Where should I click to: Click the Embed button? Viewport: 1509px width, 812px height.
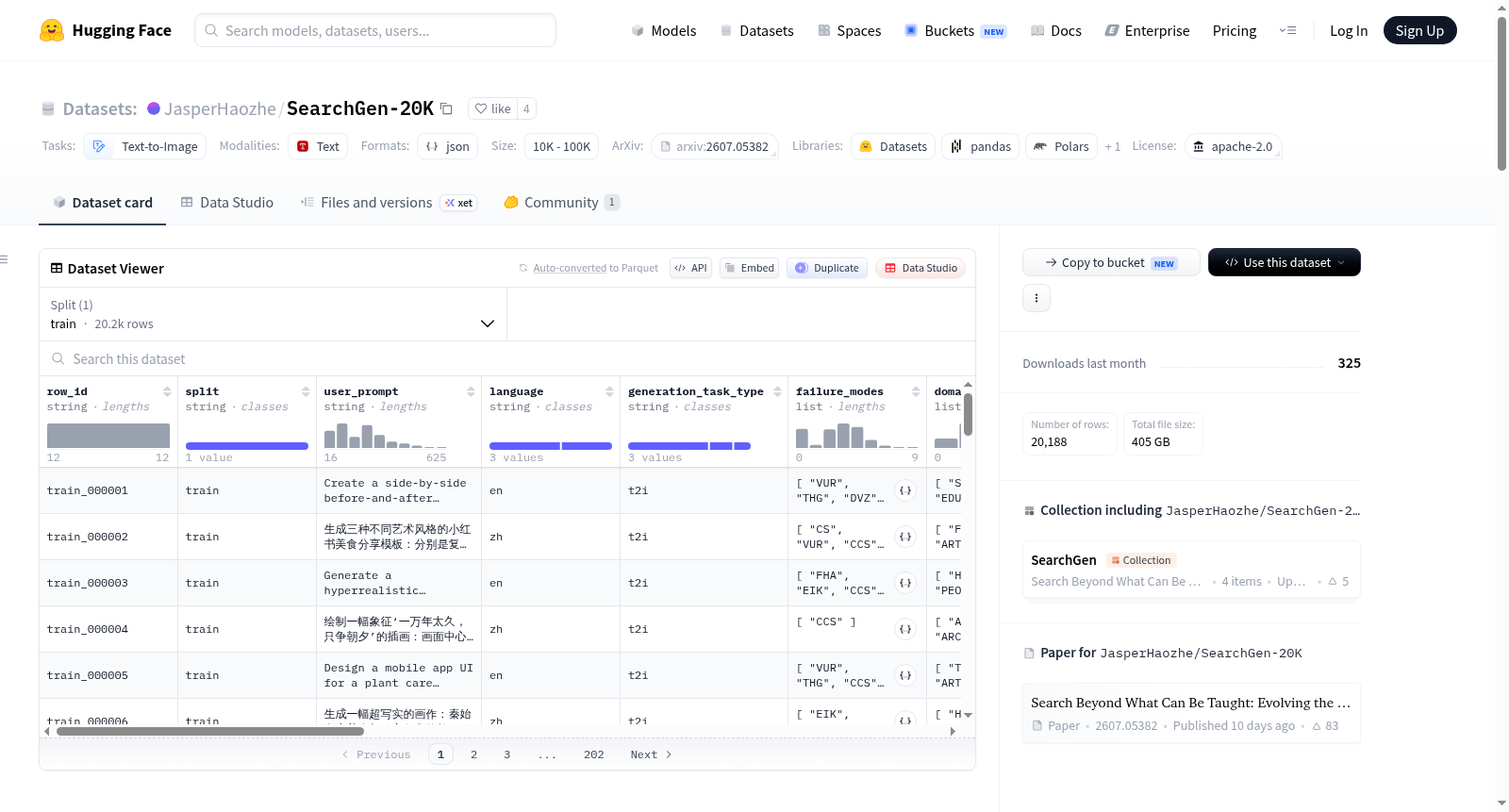(x=749, y=268)
